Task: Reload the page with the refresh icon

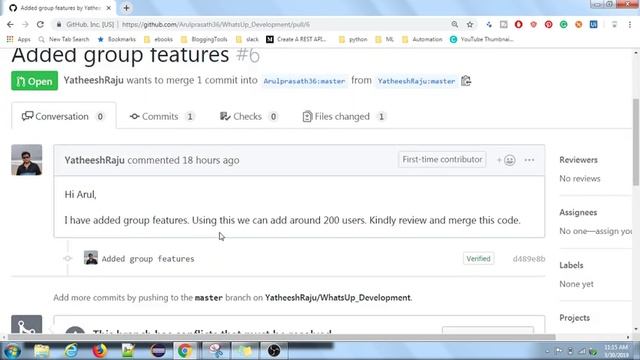Action: tap(40, 24)
